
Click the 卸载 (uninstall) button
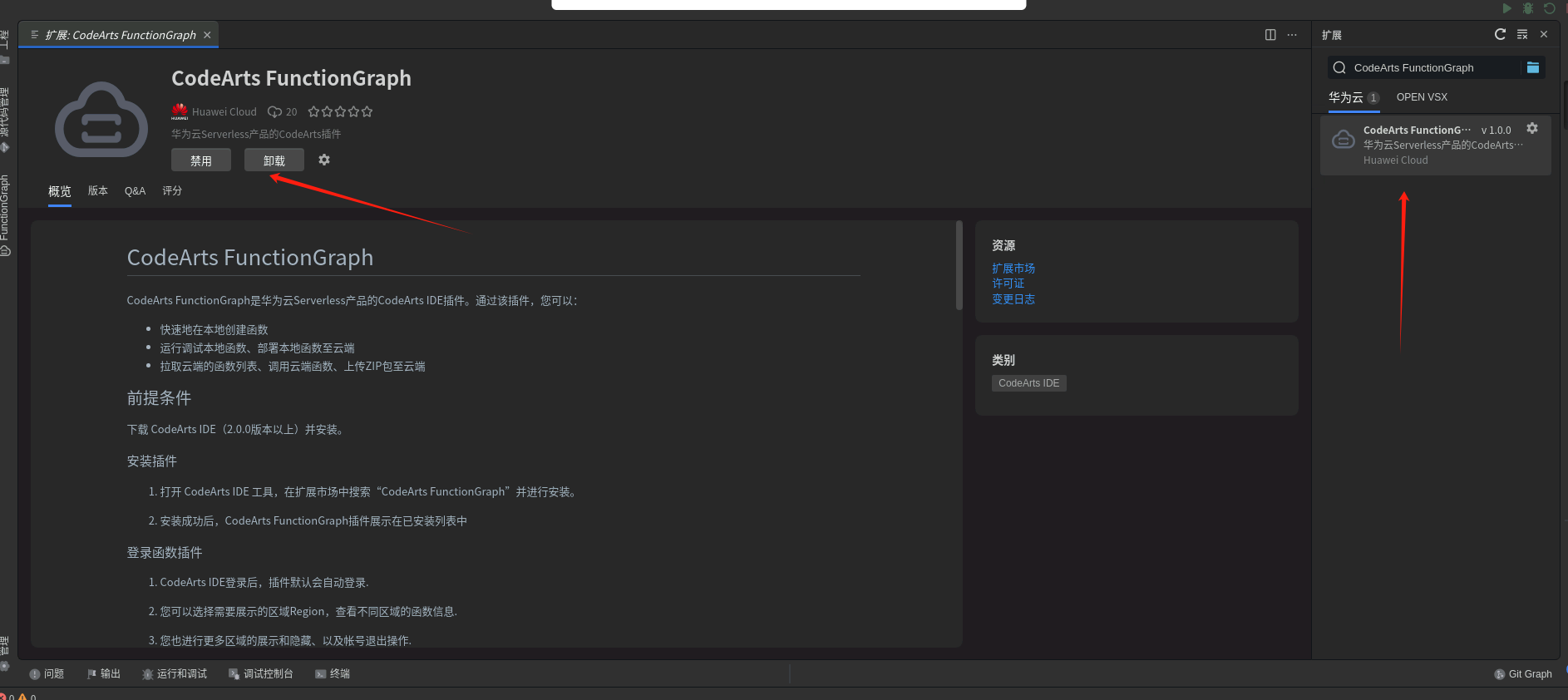point(274,160)
